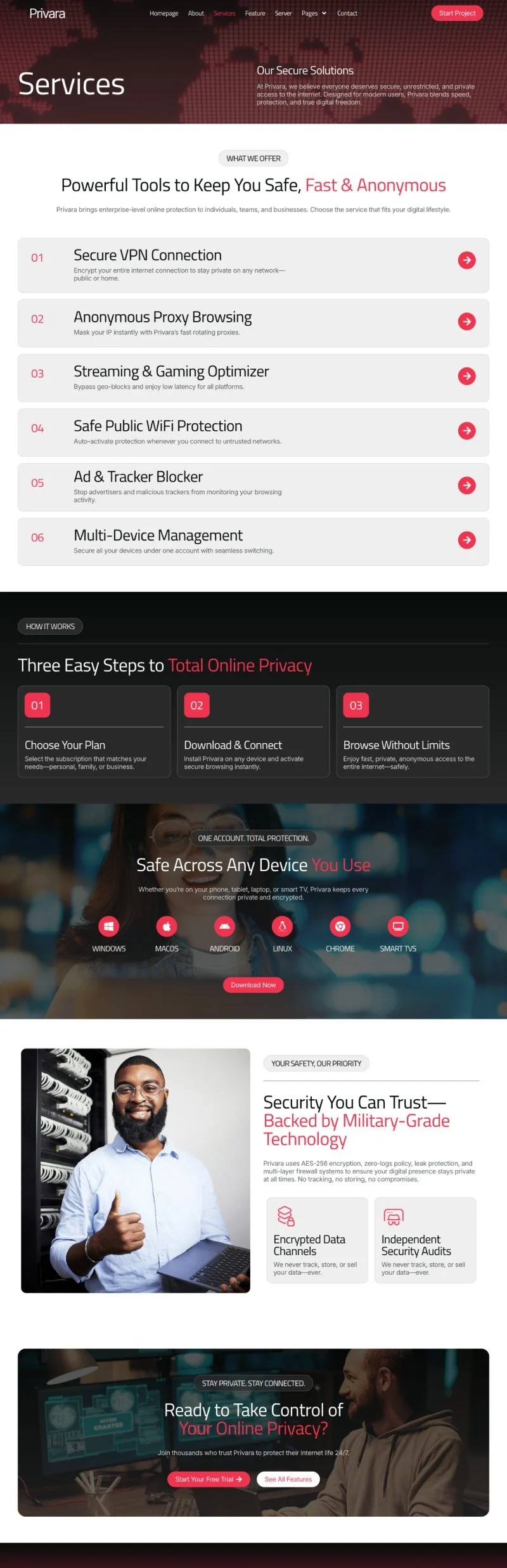Click the Privara logo in the header
This screenshot has height=1568, width=507.
pyautogui.click(x=48, y=13)
